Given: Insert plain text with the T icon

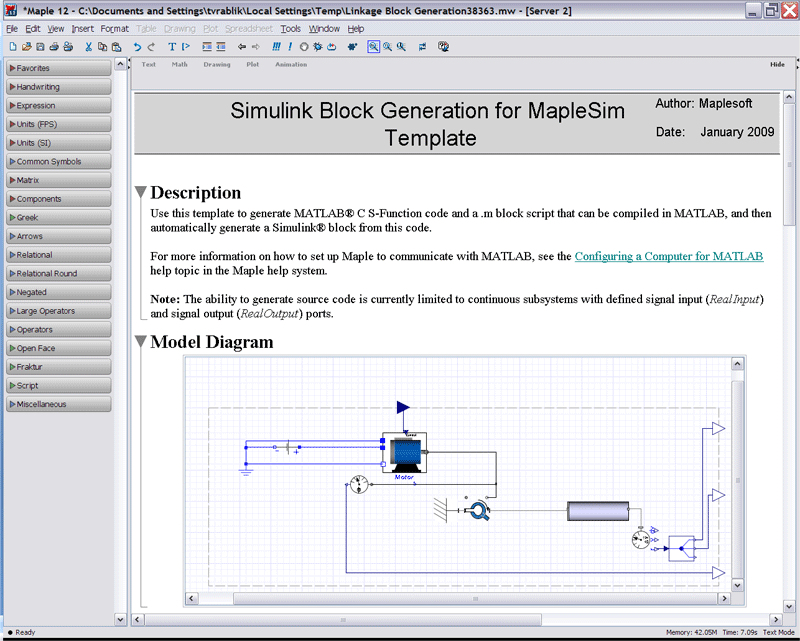Looking at the screenshot, I should pos(172,47).
